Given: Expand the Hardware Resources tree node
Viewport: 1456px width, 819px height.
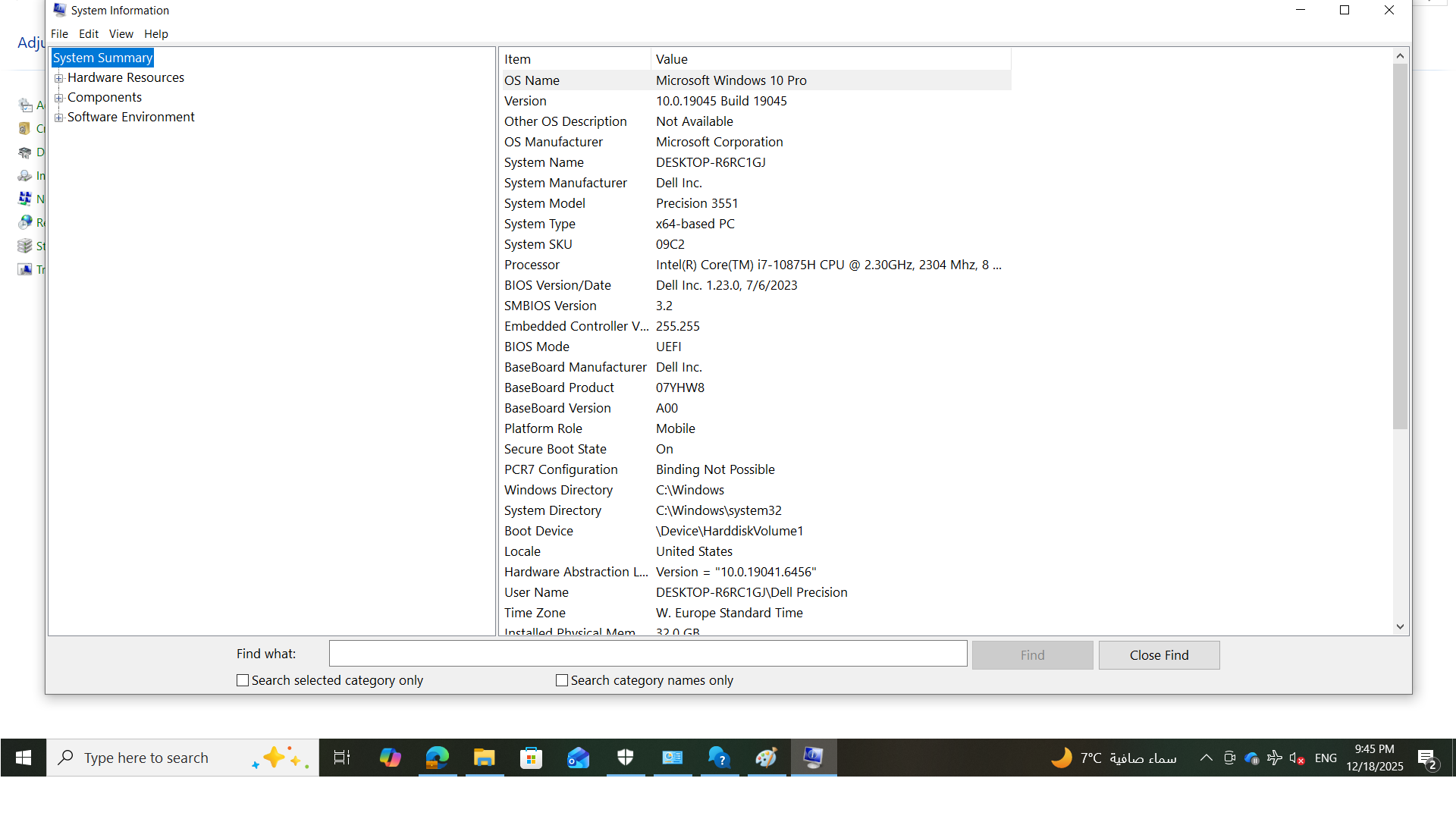Looking at the screenshot, I should point(58,78).
